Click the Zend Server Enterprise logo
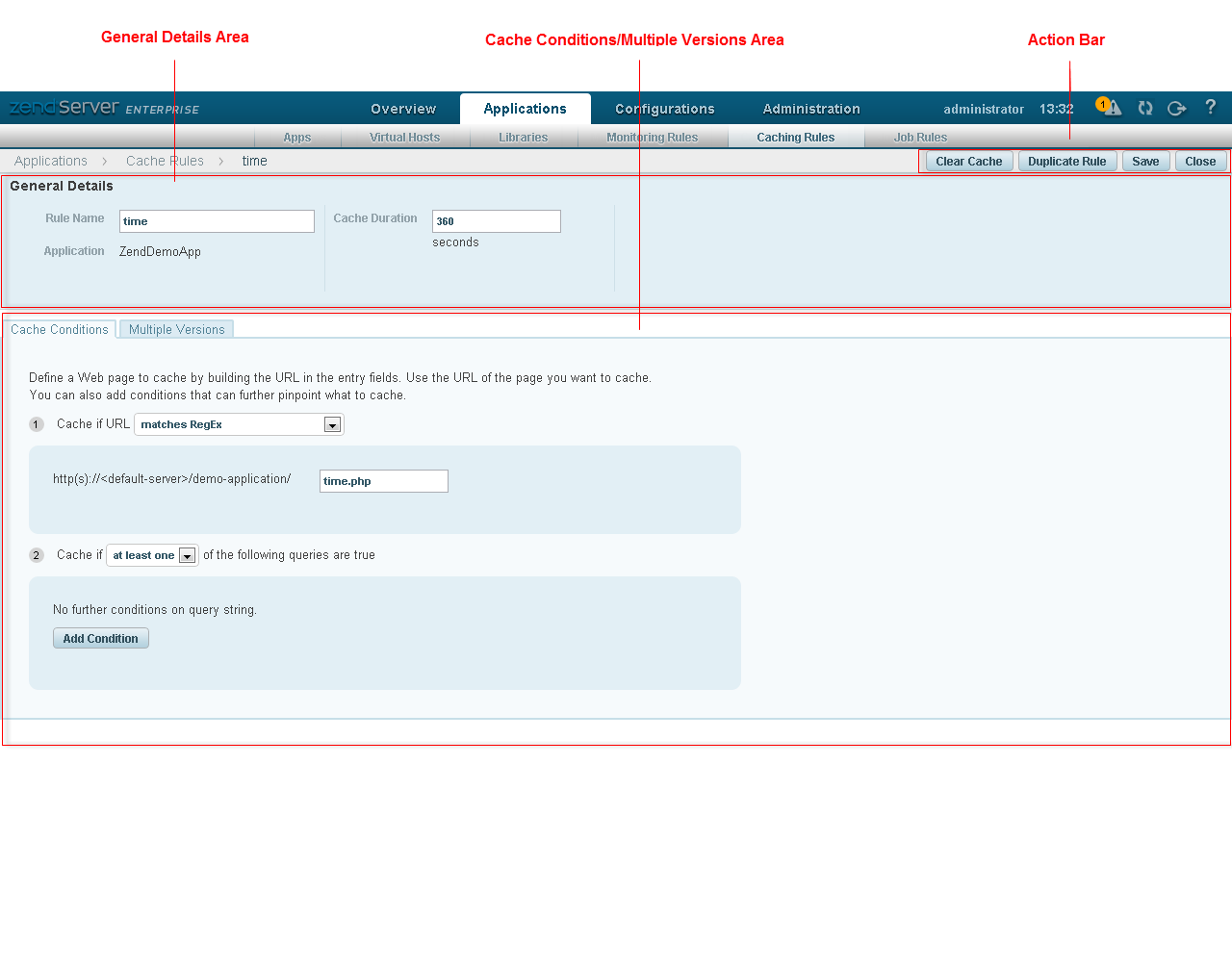The width and height of the screenshot is (1232, 968). point(104,108)
